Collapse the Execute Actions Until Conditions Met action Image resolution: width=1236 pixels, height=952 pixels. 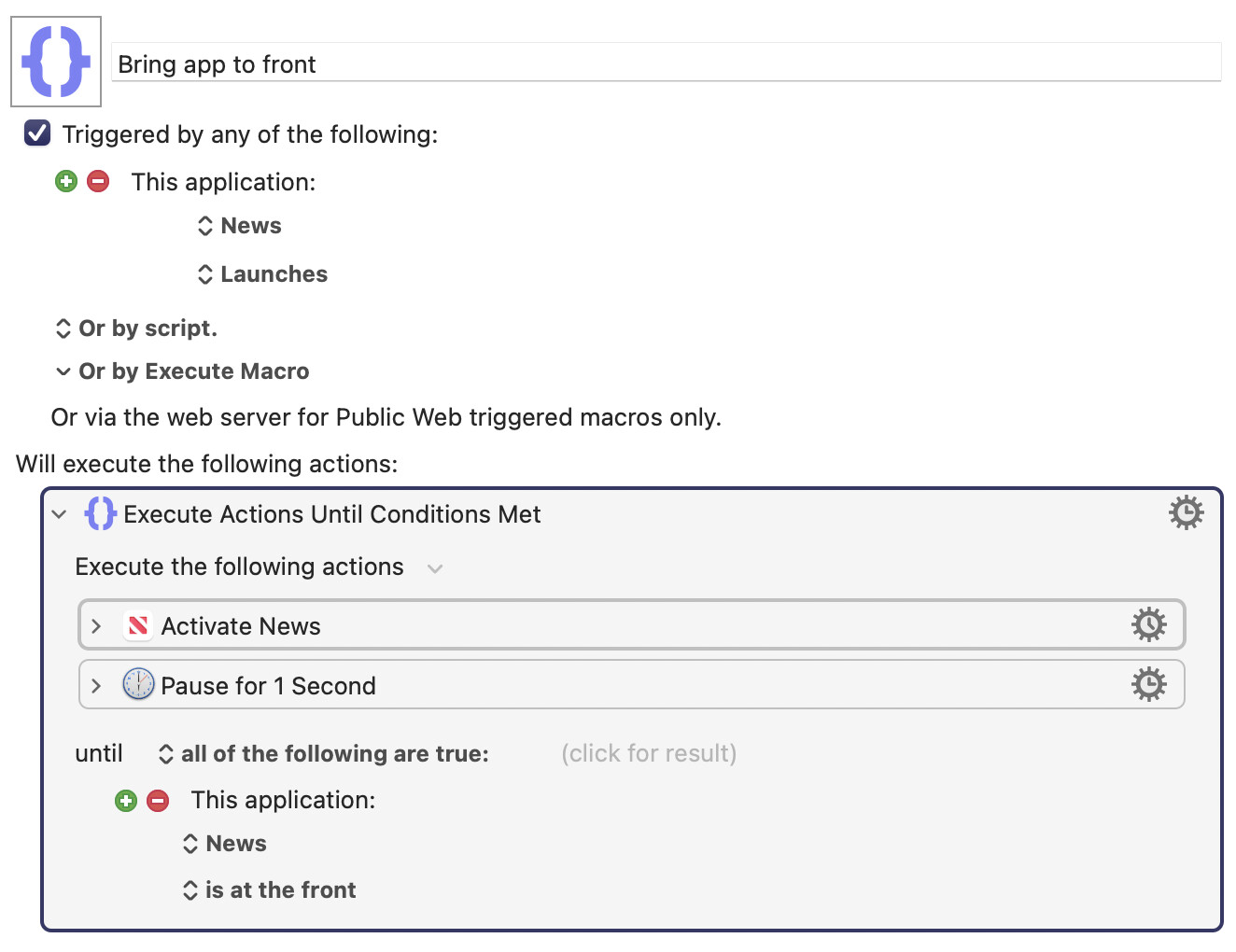pyautogui.click(x=60, y=514)
